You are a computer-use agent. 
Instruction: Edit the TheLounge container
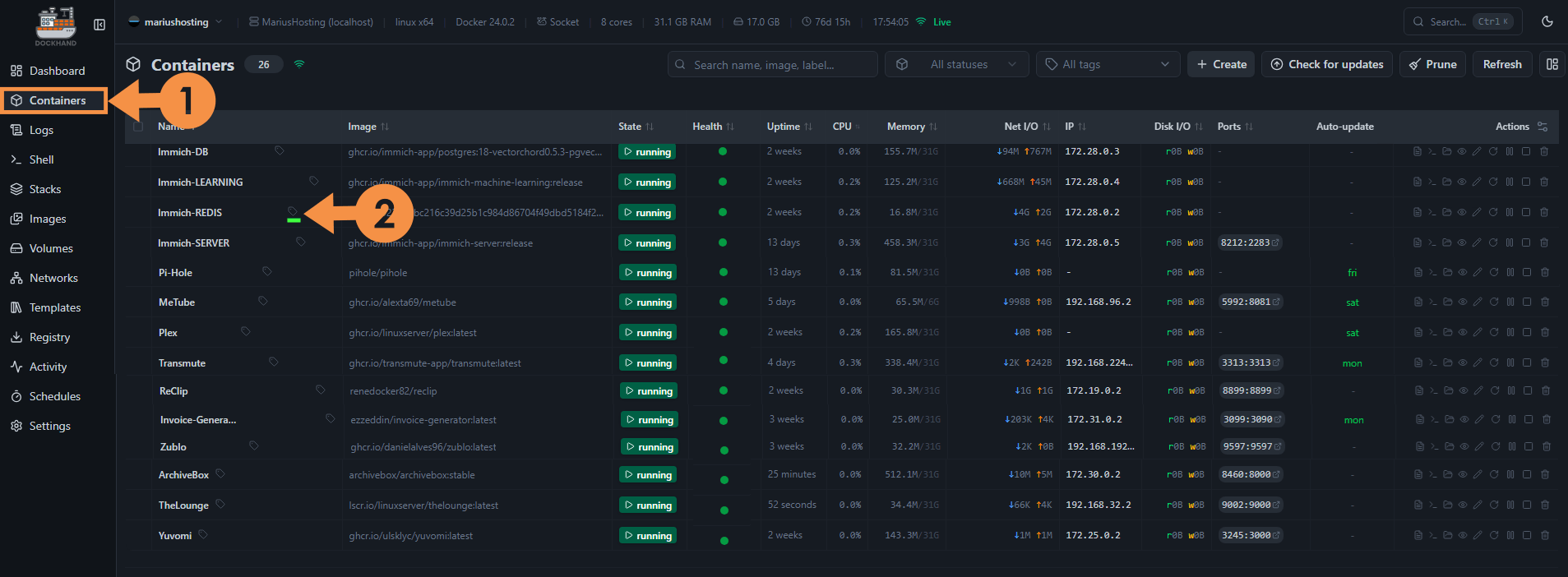point(1478,505)
